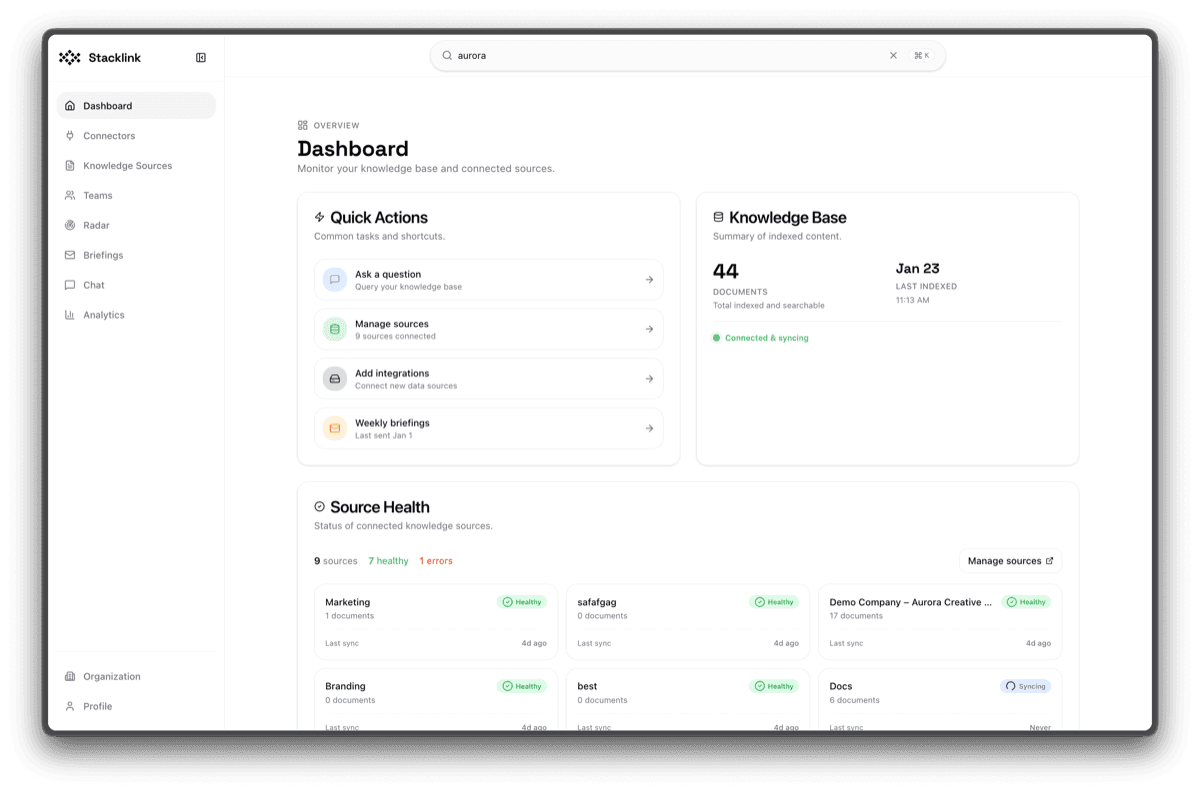Open Weekly briefings shortcut
The image size is (1200, 792).
click(x=488, y=428)
